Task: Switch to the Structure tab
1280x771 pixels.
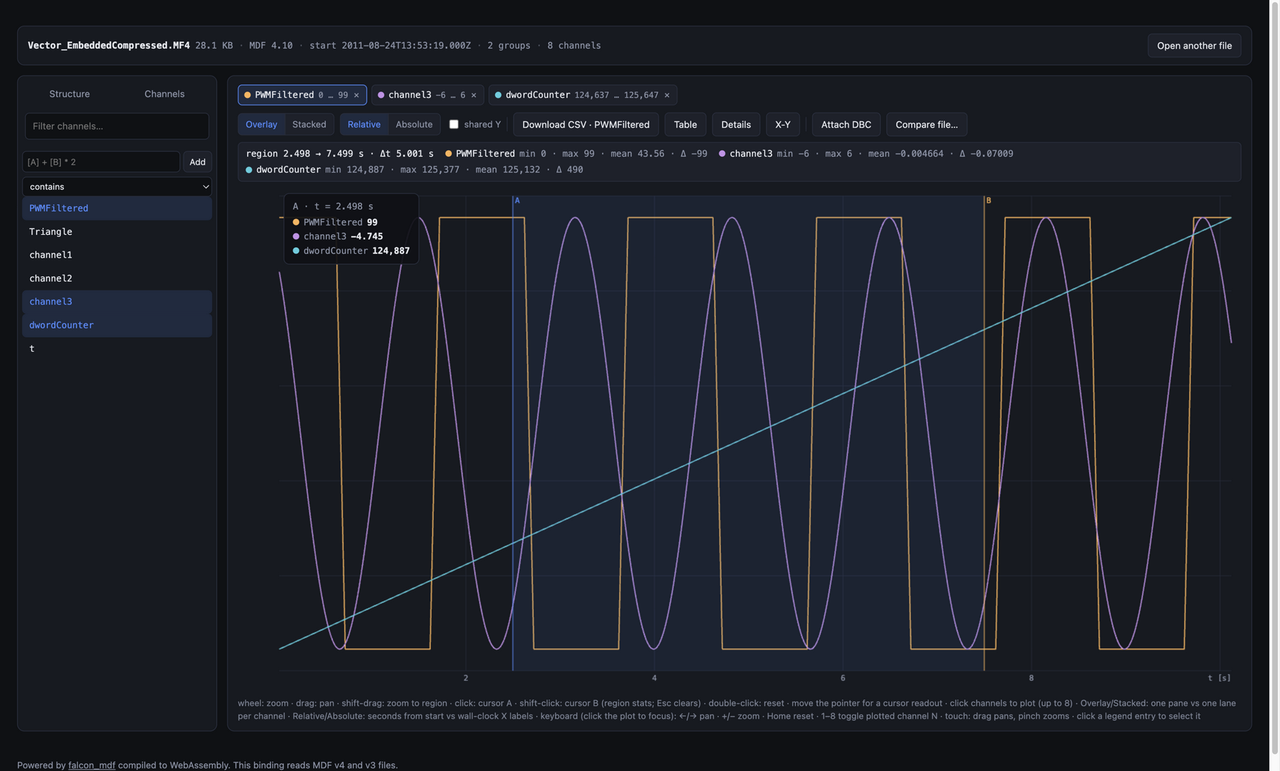Action: [69, 94]
